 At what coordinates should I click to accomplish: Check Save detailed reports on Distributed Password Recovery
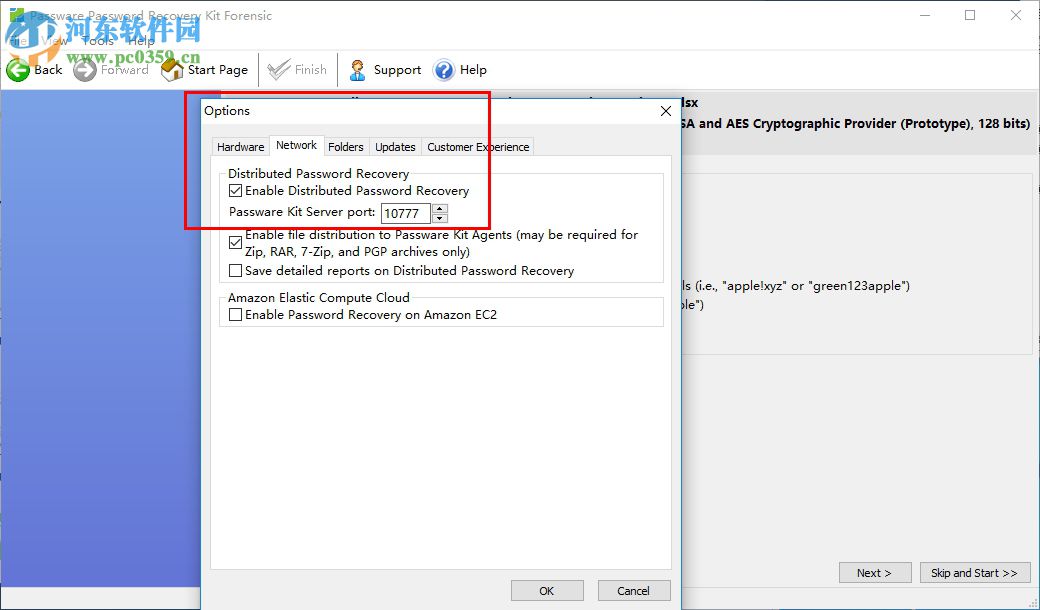[x=235, y=271]
